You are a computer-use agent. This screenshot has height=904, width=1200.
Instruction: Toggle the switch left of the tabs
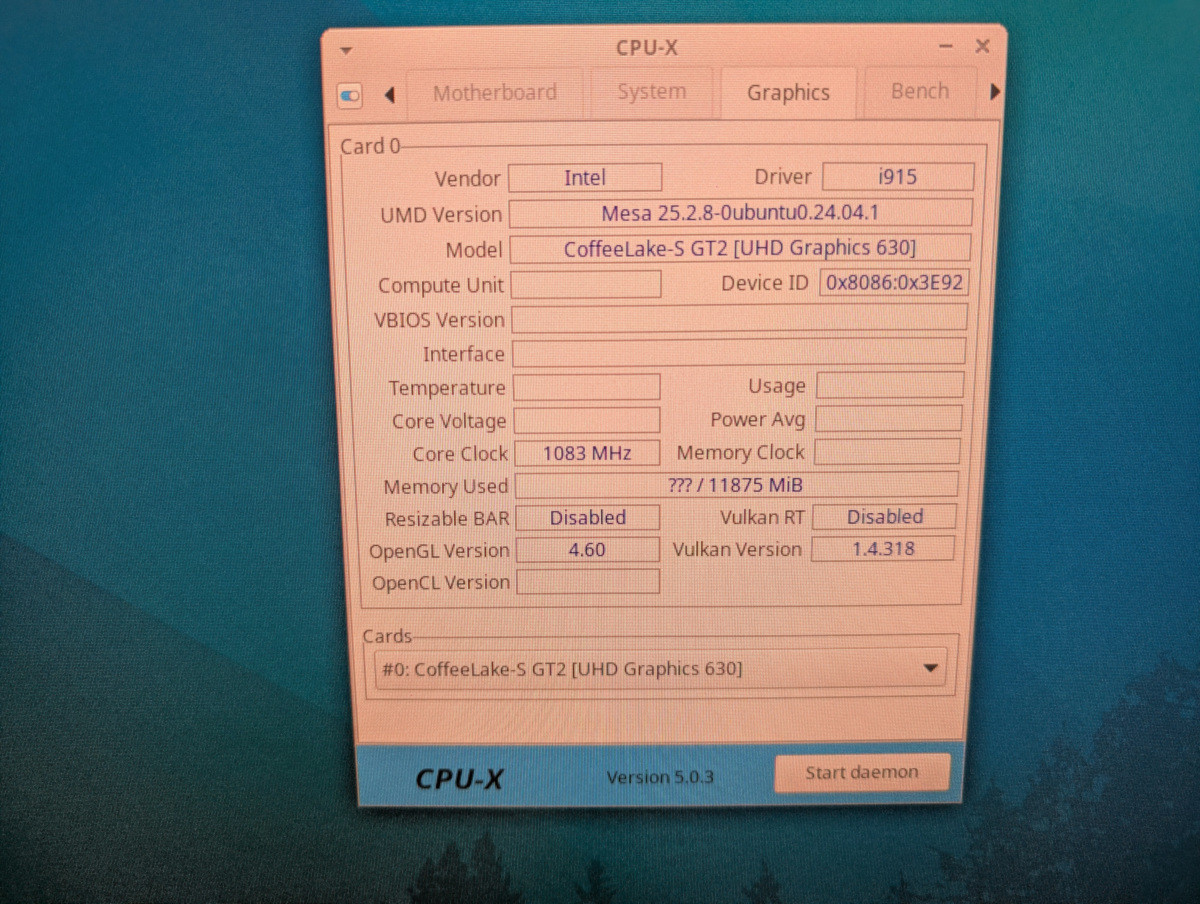click(349, 95)
